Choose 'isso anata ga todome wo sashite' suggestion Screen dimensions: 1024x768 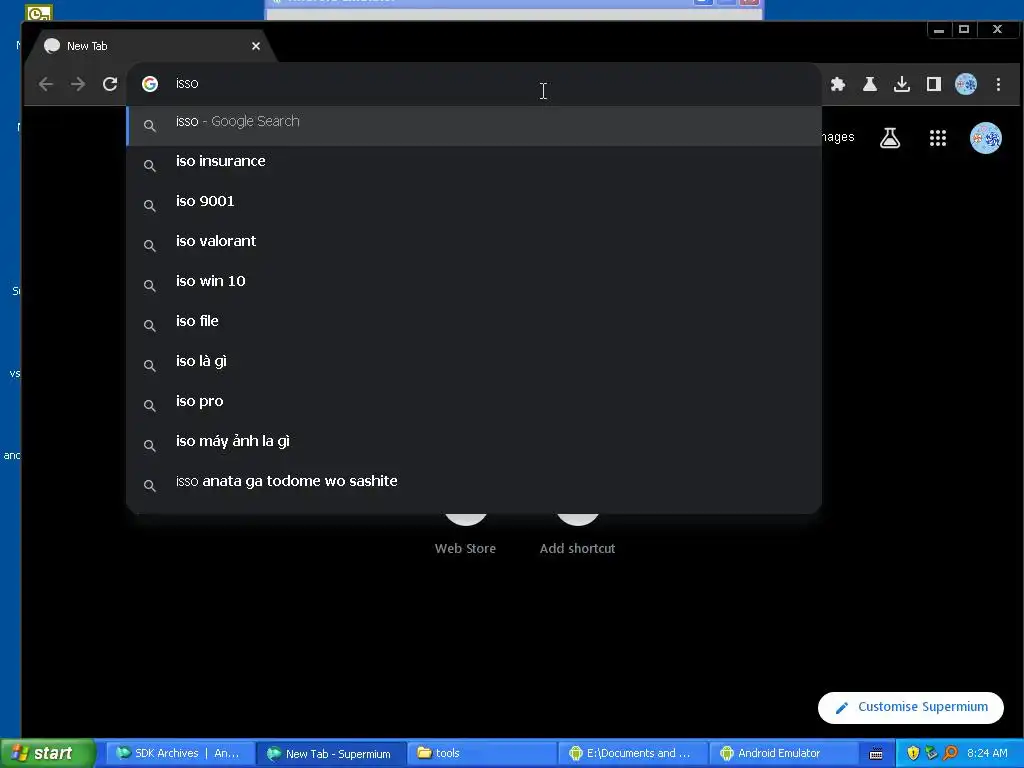474,485
